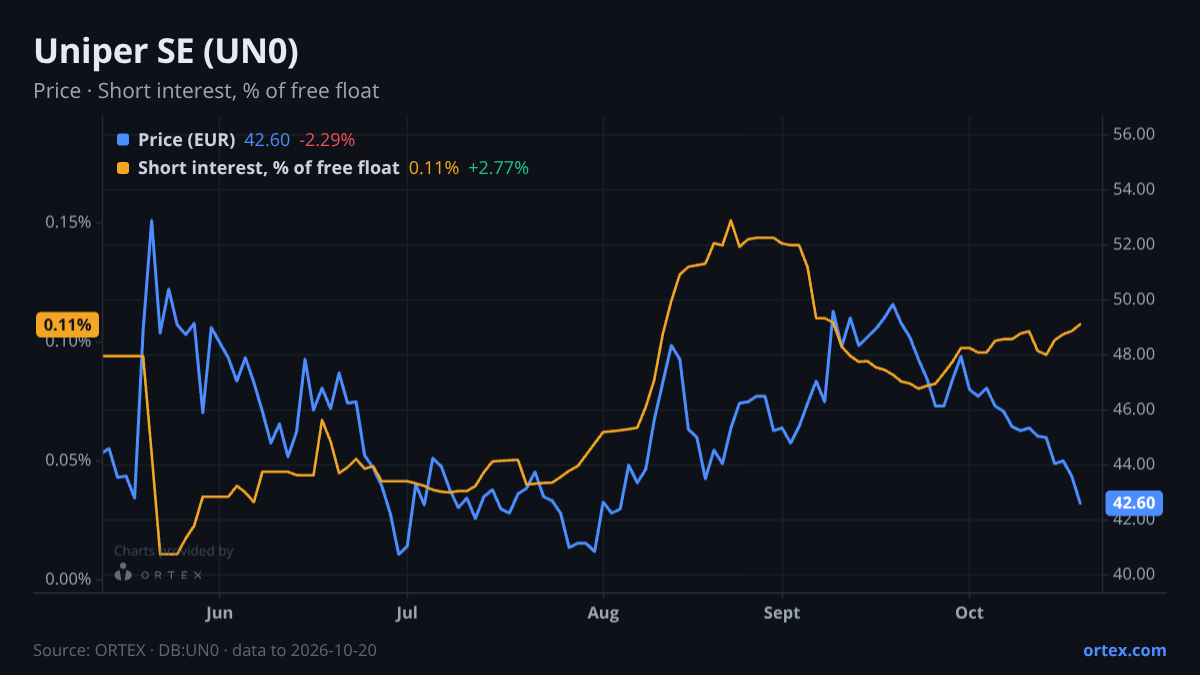The height and width of the screenshot is (675, 1200).
Task: Click the 44.00 right axis label
Action: tap(1133, 464)
